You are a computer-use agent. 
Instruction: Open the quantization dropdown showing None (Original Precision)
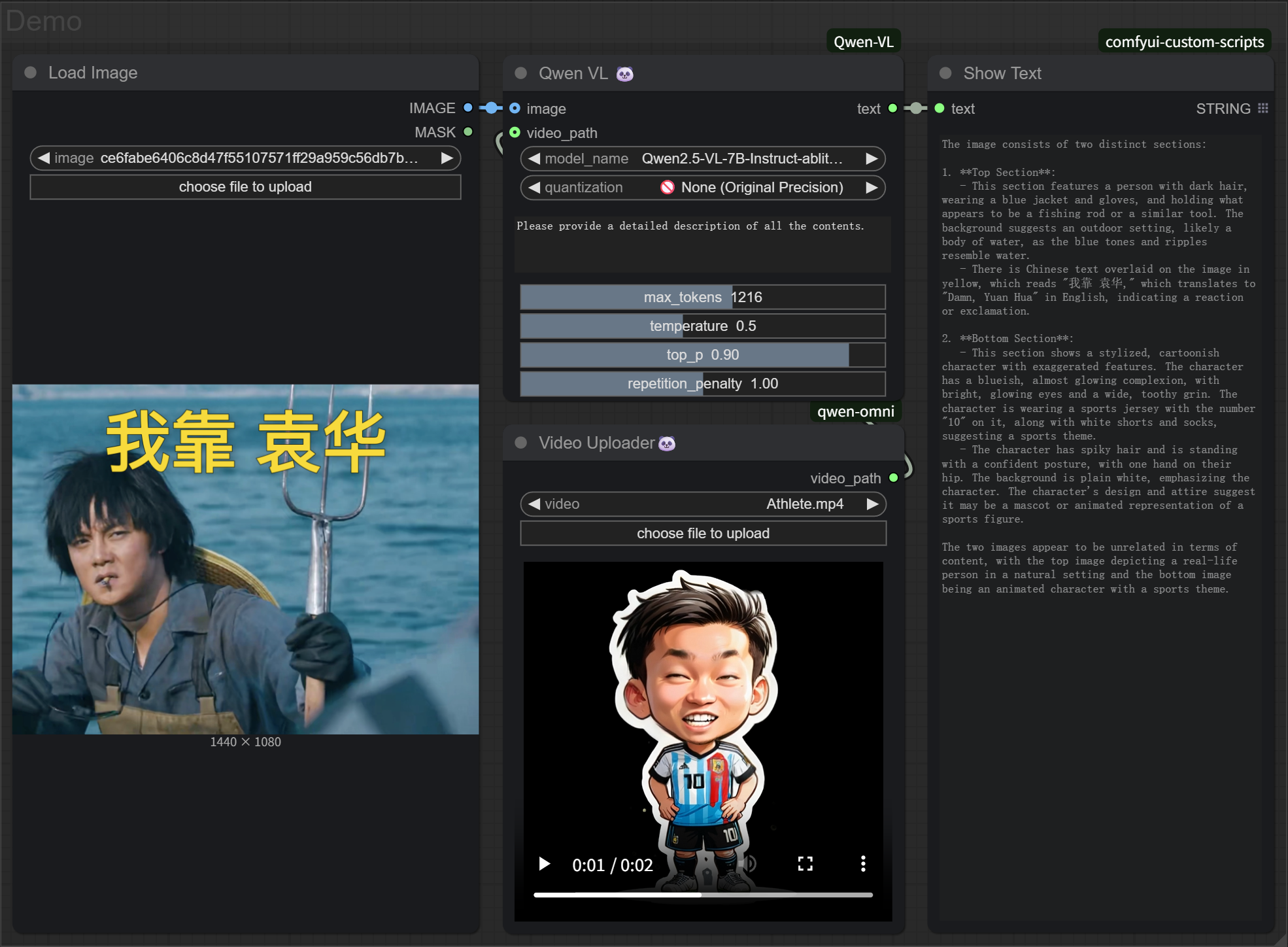[703, 188]
